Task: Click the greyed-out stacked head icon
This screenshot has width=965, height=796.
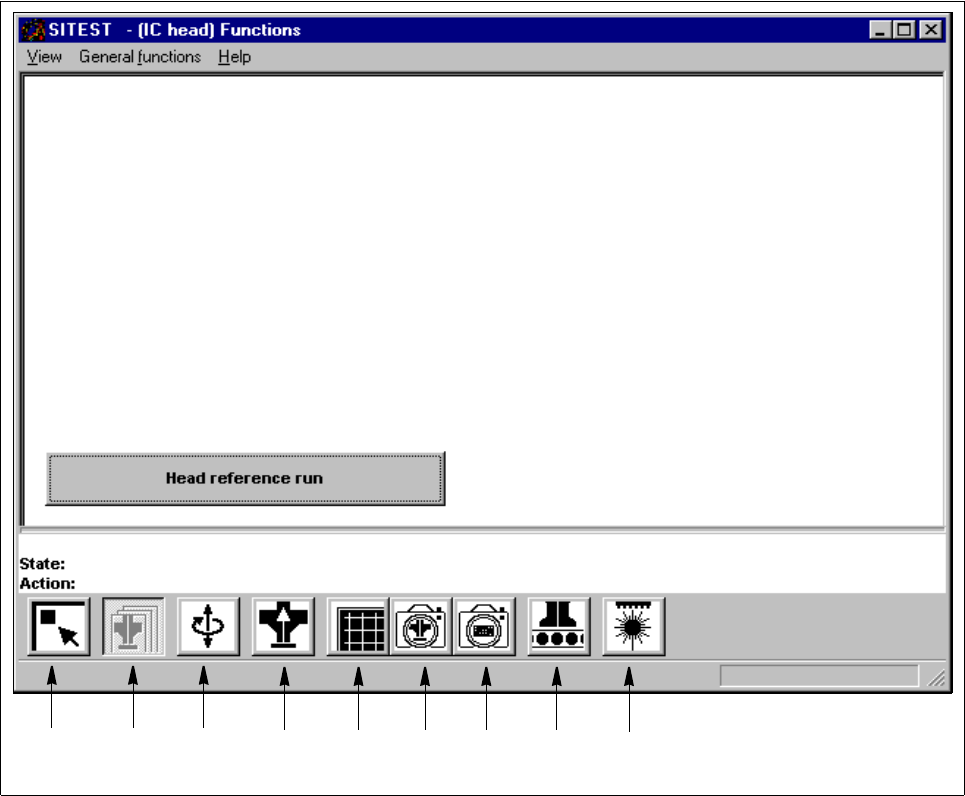Action: (x=133, y=627)
